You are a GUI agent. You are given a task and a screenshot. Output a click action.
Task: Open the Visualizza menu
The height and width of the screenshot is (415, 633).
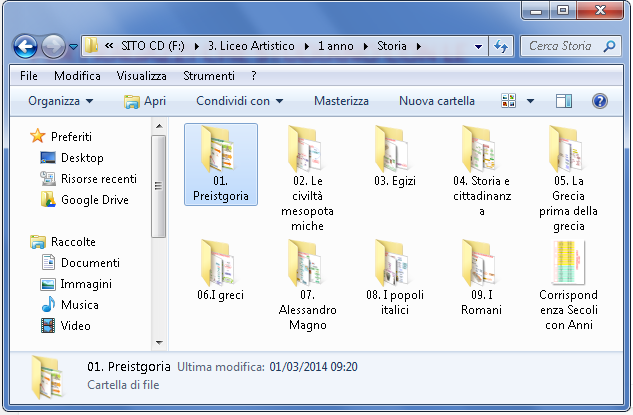coord(141,75)
